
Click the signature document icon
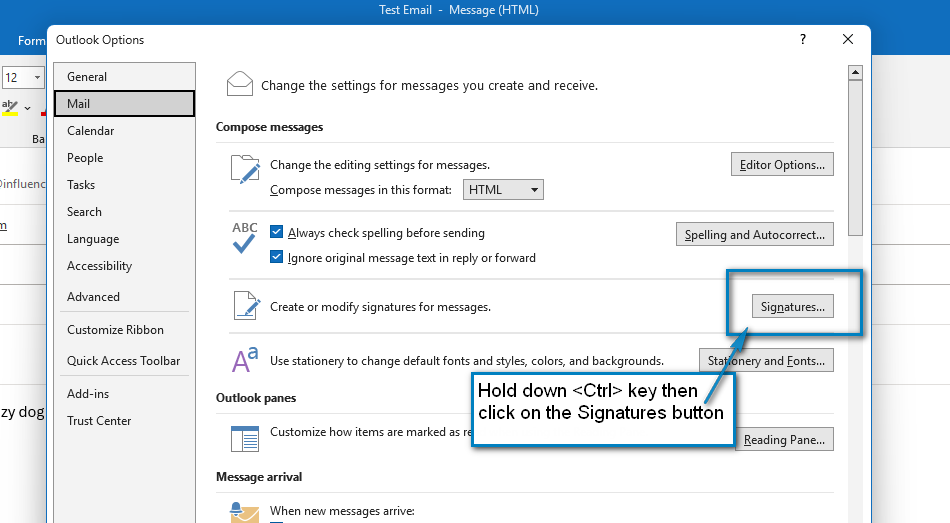[x=247, y=305]
